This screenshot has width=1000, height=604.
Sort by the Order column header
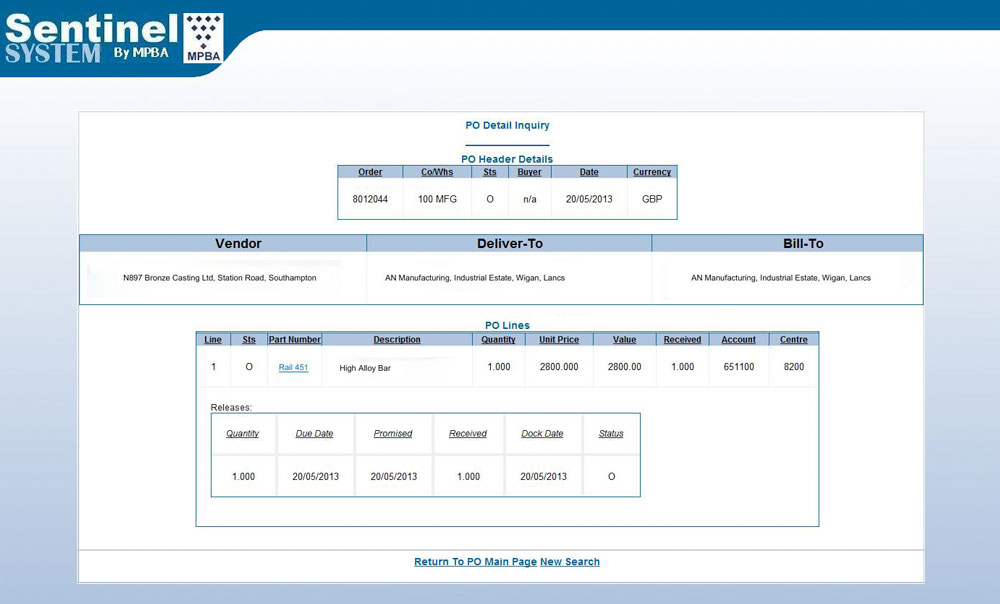coord(370,172)
